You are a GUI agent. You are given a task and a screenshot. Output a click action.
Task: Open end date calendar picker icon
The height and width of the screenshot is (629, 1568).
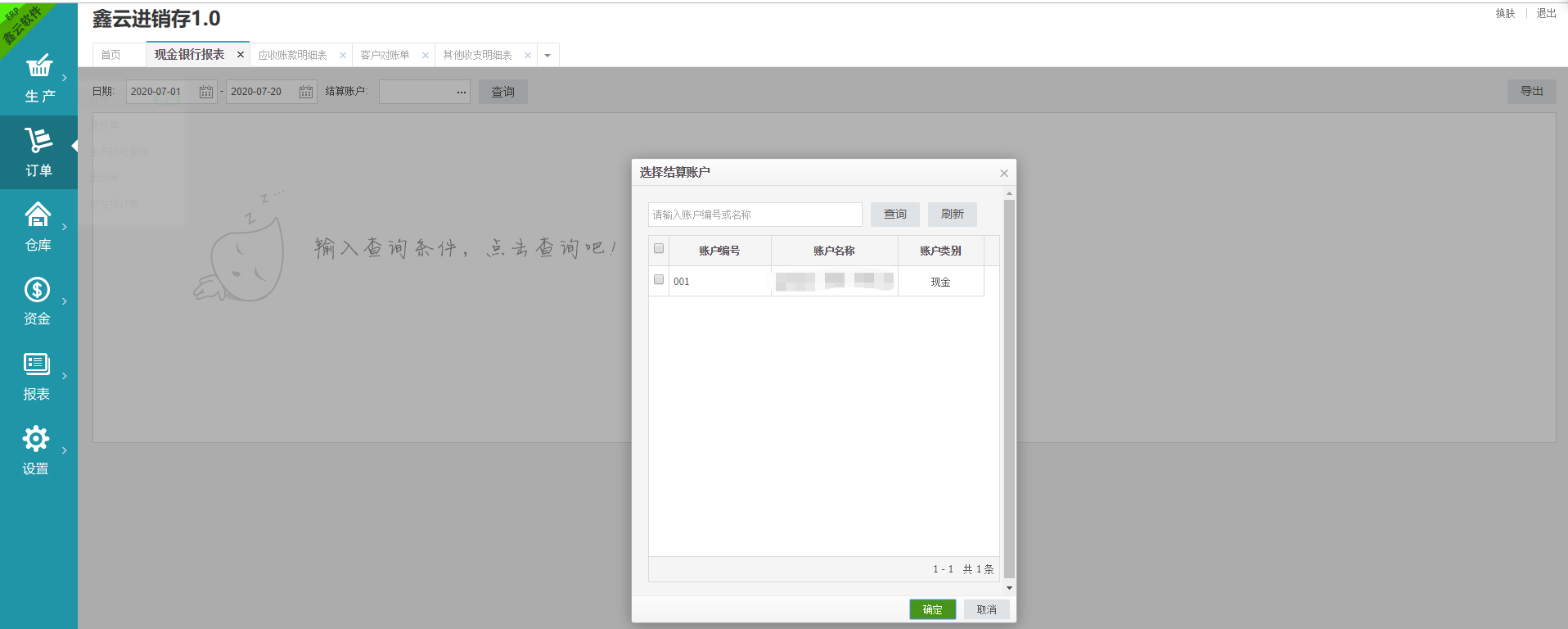point(306,92)
